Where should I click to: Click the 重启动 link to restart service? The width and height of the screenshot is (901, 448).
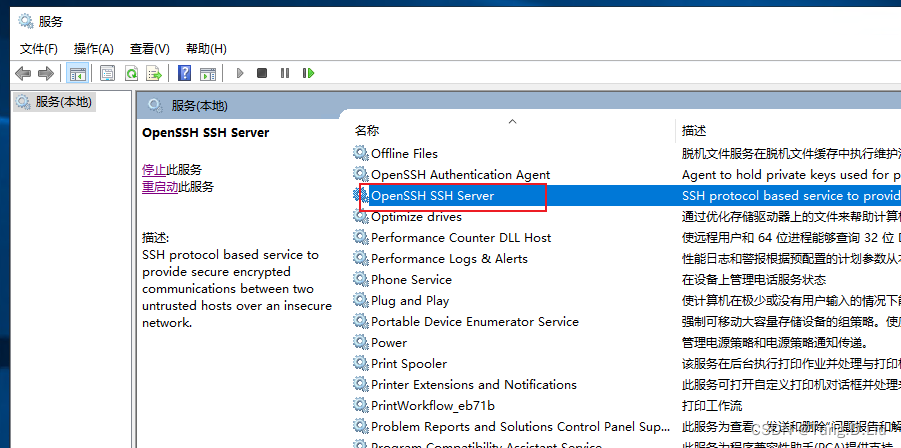(x=160, y=186)
